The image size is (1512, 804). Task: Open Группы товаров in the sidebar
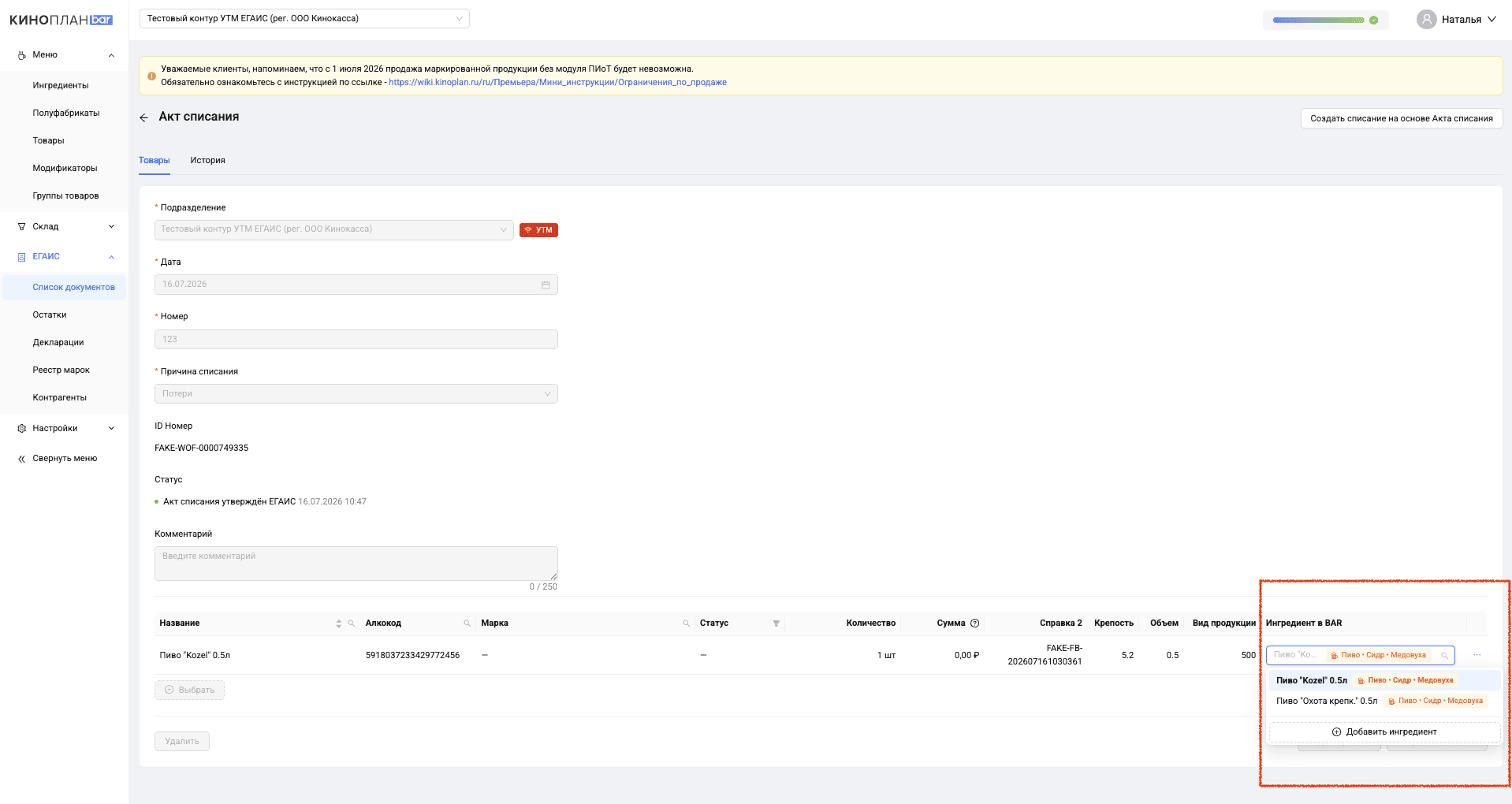(x=65, y=195)
